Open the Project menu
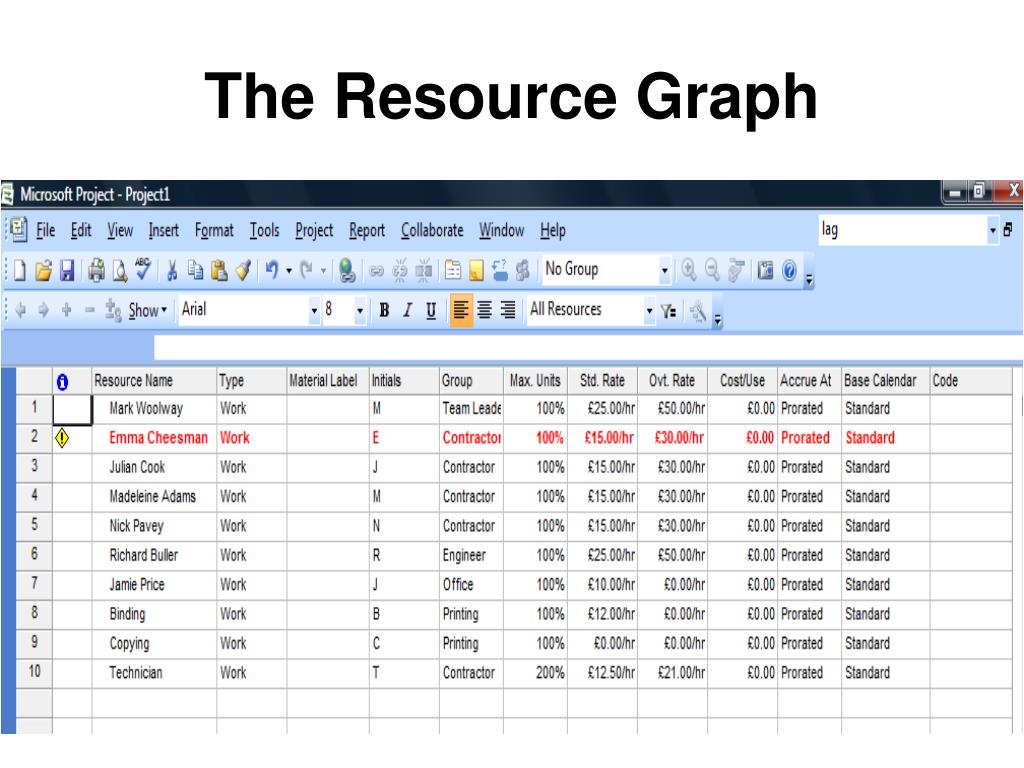The image size is (1024, 768). [314, 231]
